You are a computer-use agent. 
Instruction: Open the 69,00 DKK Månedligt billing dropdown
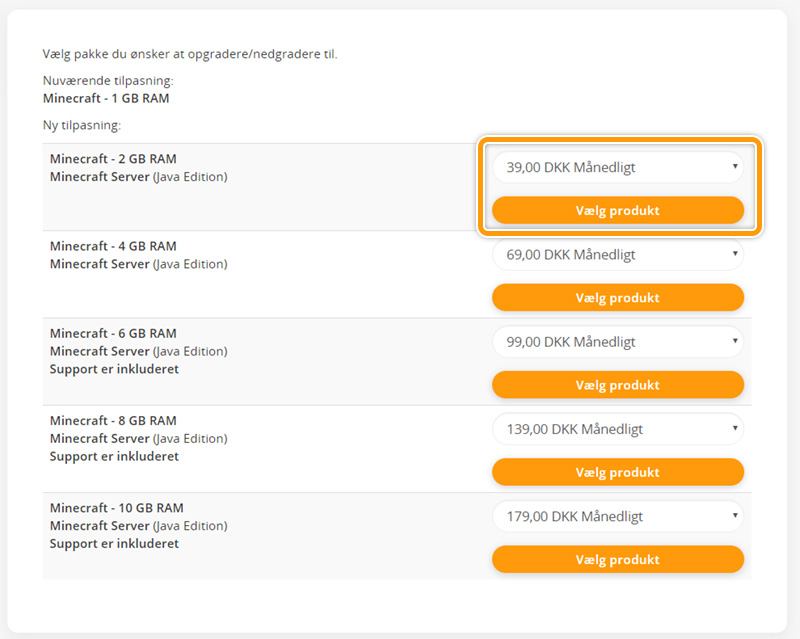[618, 255]
